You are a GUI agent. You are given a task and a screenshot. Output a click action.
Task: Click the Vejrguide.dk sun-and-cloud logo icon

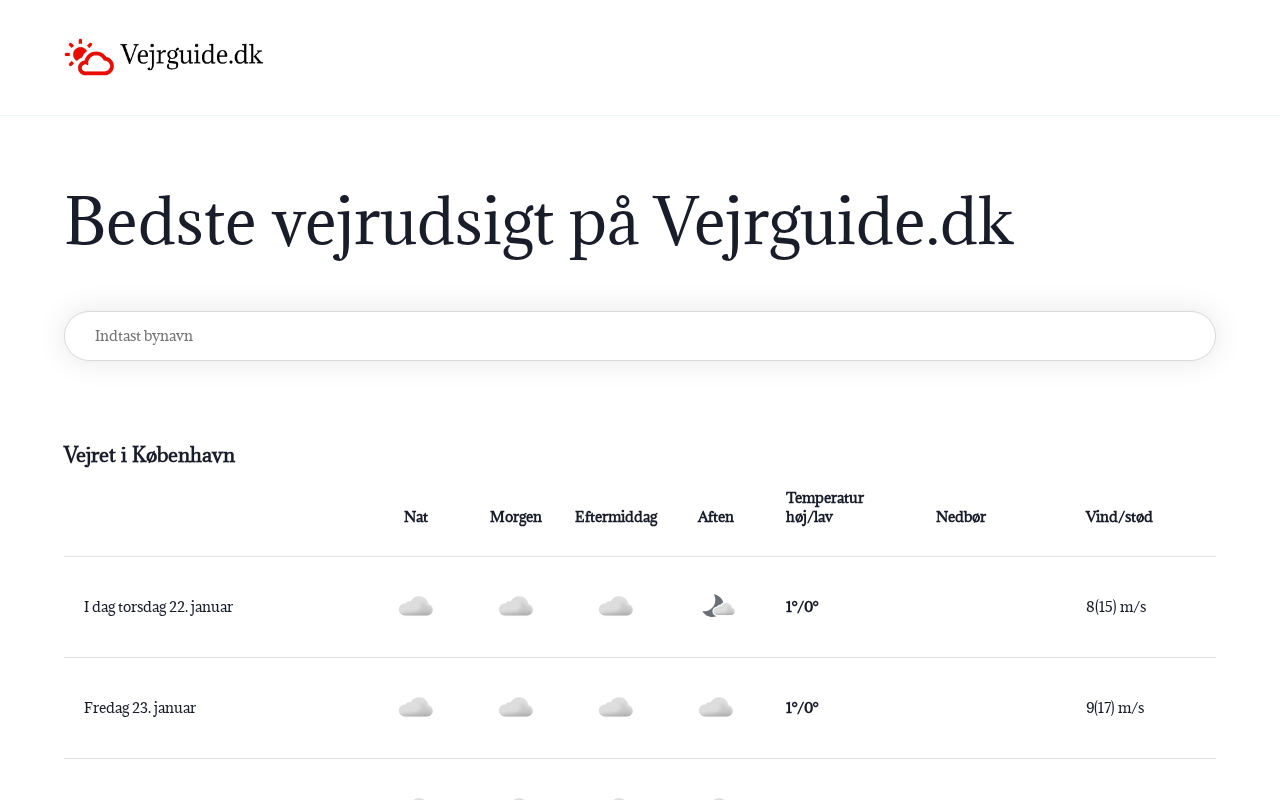89,57
